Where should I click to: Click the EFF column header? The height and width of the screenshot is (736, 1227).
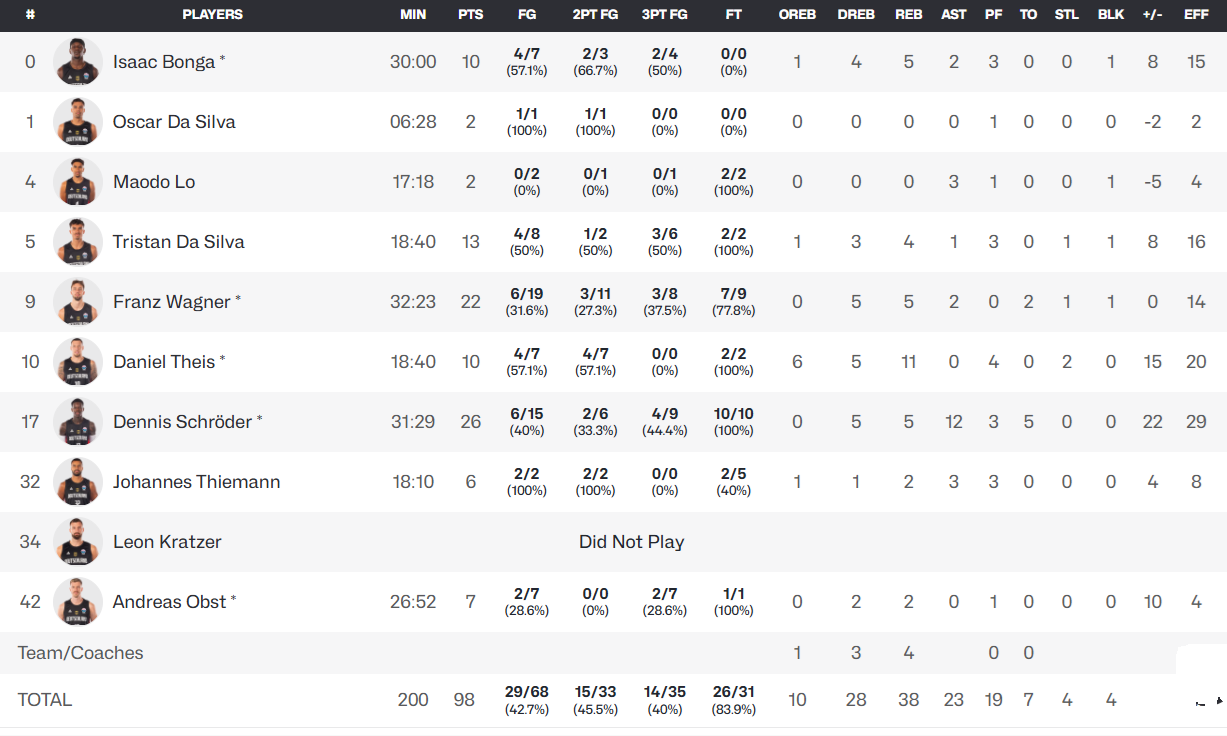(1196, 15)
